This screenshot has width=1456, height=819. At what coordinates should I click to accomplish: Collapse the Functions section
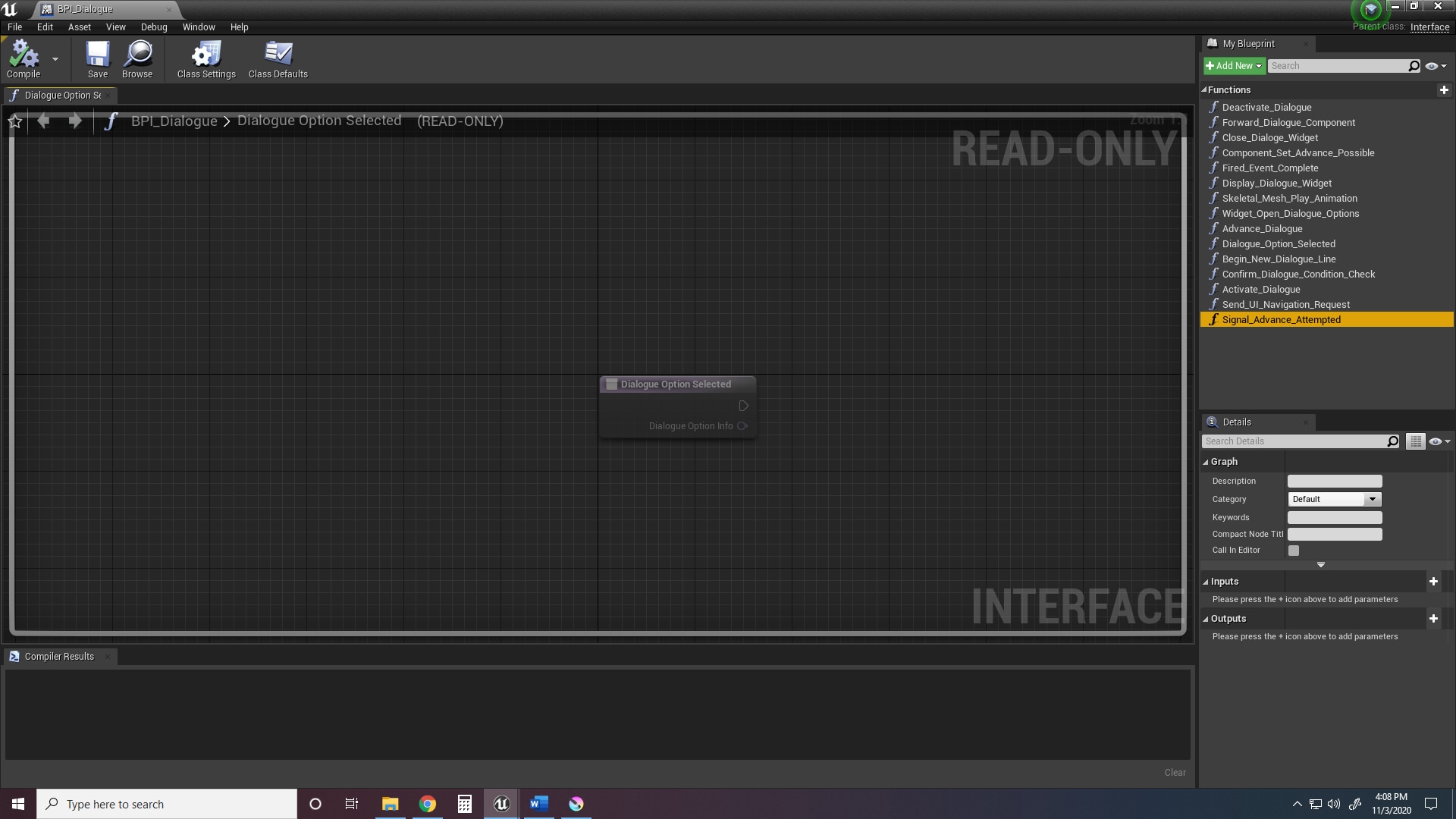click(x=1204, y=89)
